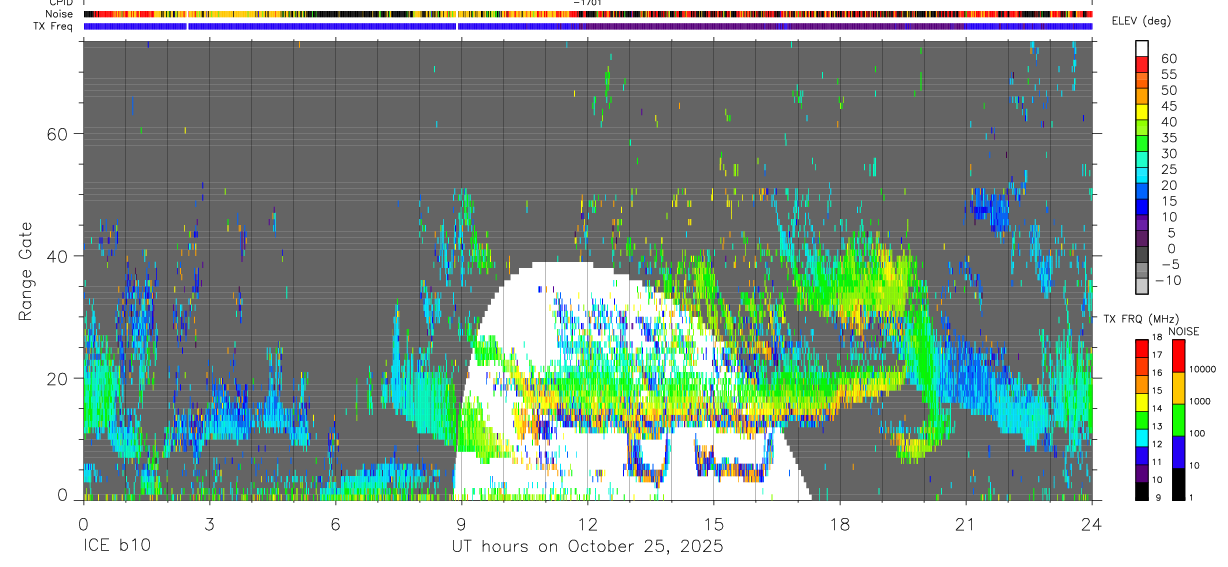Click the 25 label on elevation scale
The width and height of the screenshot is (1228, 567).
coord(1168,169)
